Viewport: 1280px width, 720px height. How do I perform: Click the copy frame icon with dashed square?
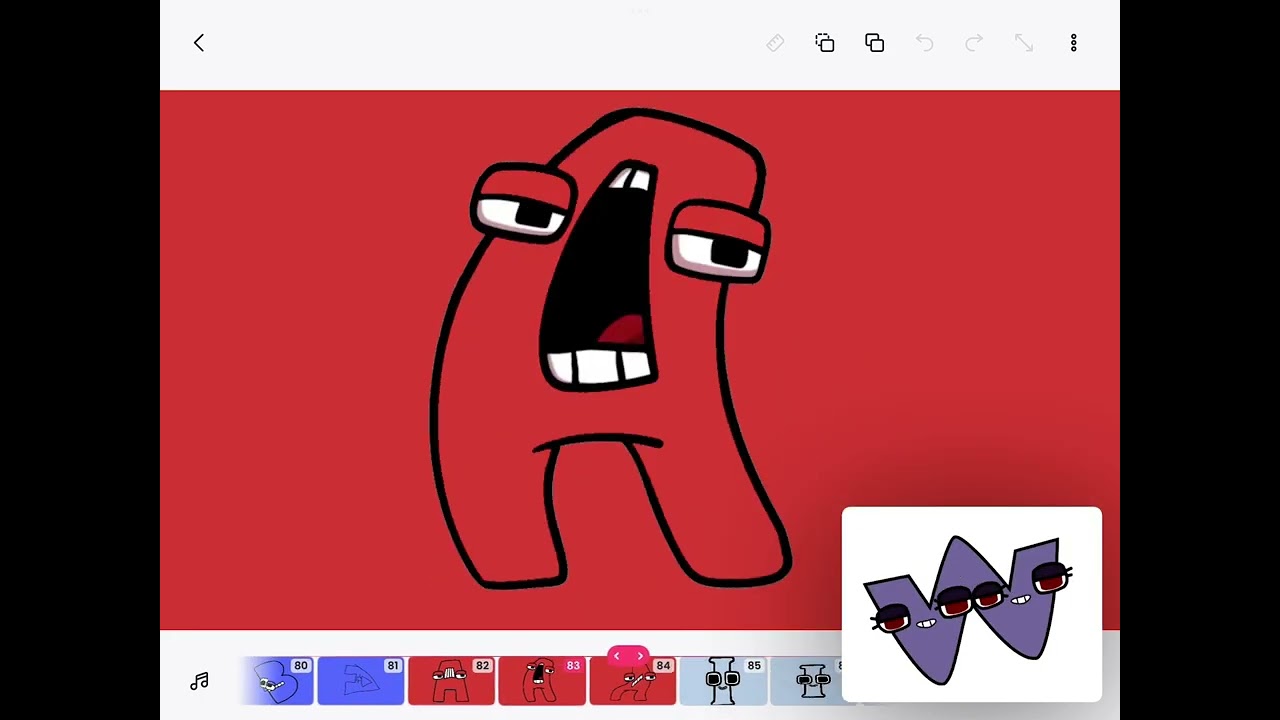point(825,43)
